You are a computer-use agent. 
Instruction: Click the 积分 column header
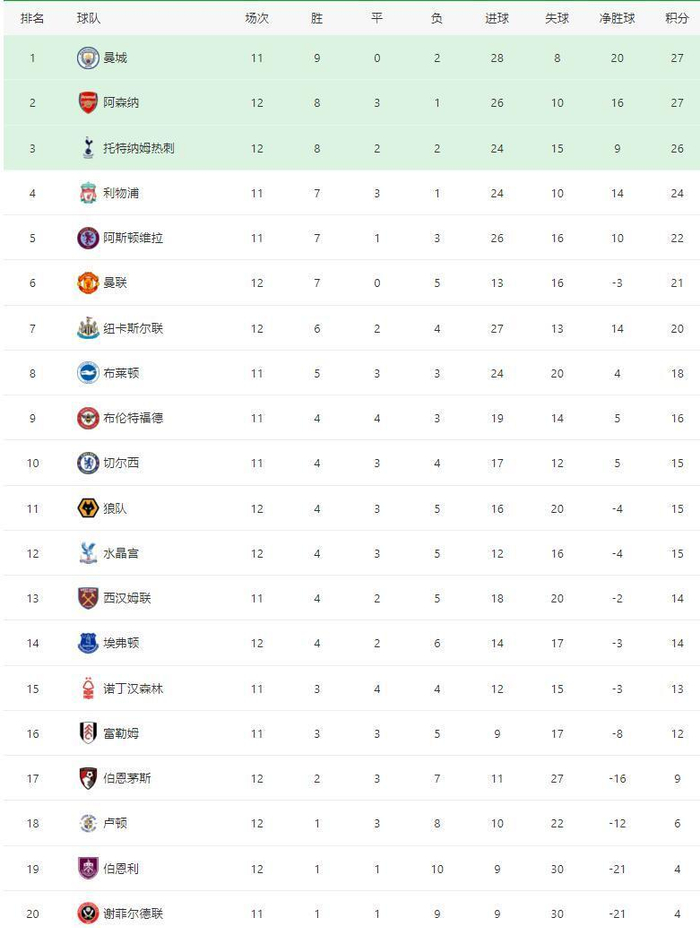[677, 18]
